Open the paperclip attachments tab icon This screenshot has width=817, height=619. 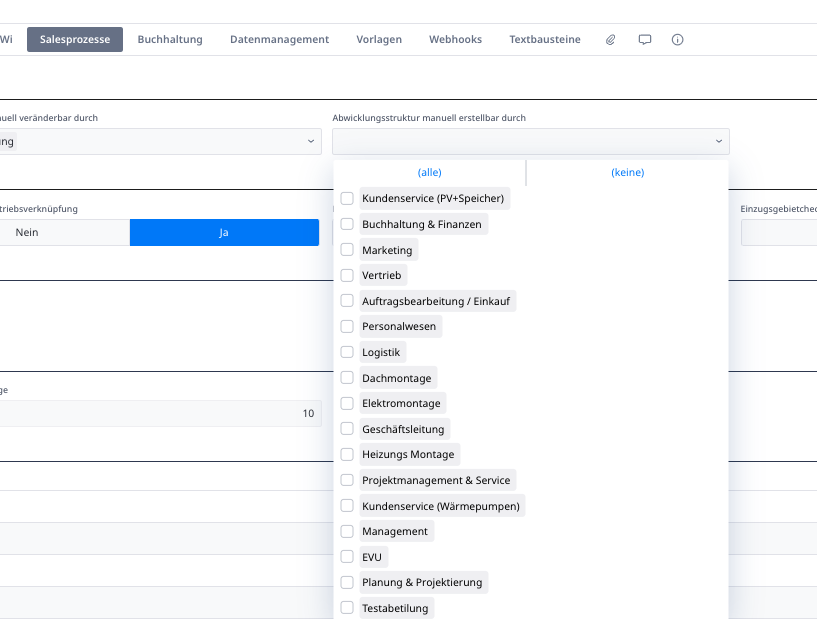click(x=611, y=40)
